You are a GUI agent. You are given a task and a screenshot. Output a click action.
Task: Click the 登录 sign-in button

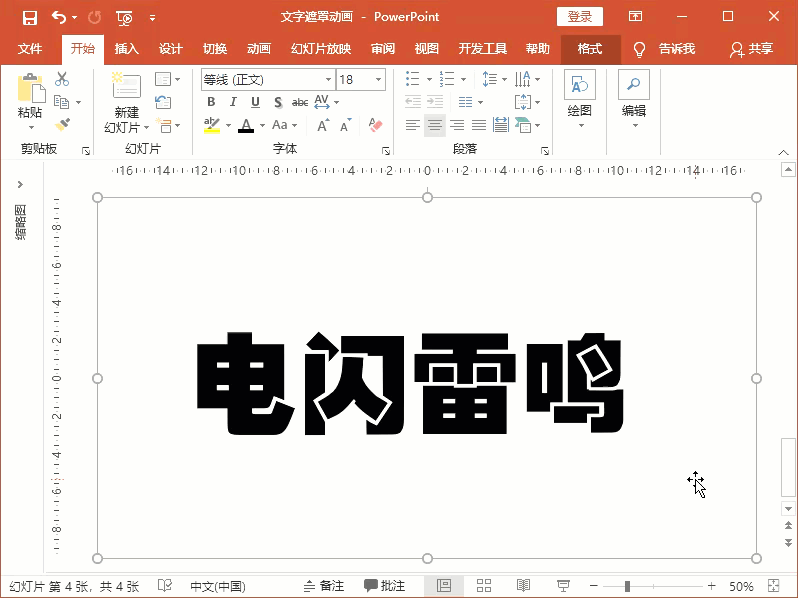580,17
